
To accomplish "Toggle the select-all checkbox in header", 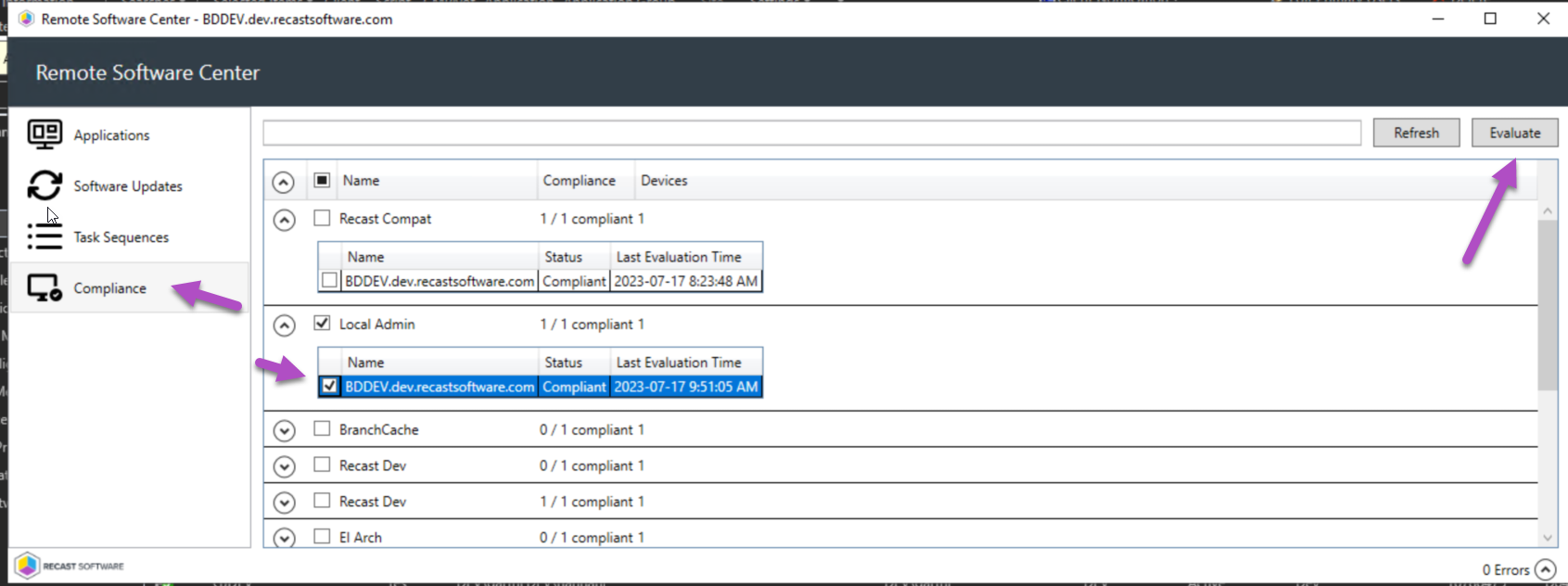I will click(x=322, y=180).
